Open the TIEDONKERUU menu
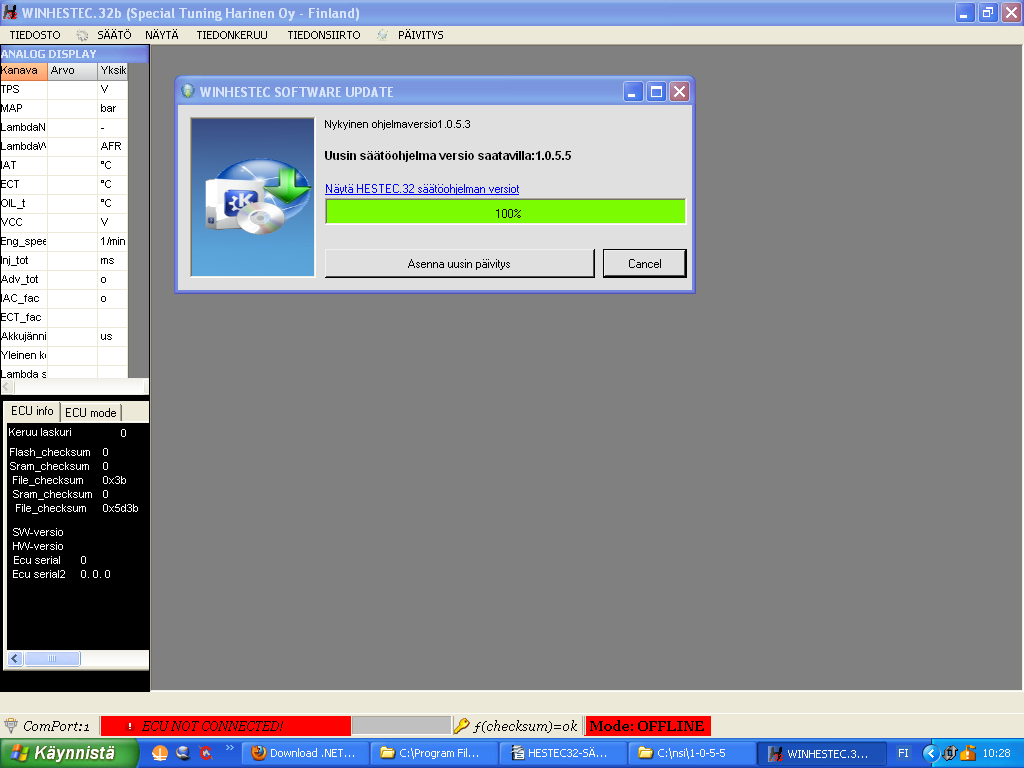Image resolution: width=1024 pixels, height=768 pixels. pyautogui.click(x=232, y=35)
